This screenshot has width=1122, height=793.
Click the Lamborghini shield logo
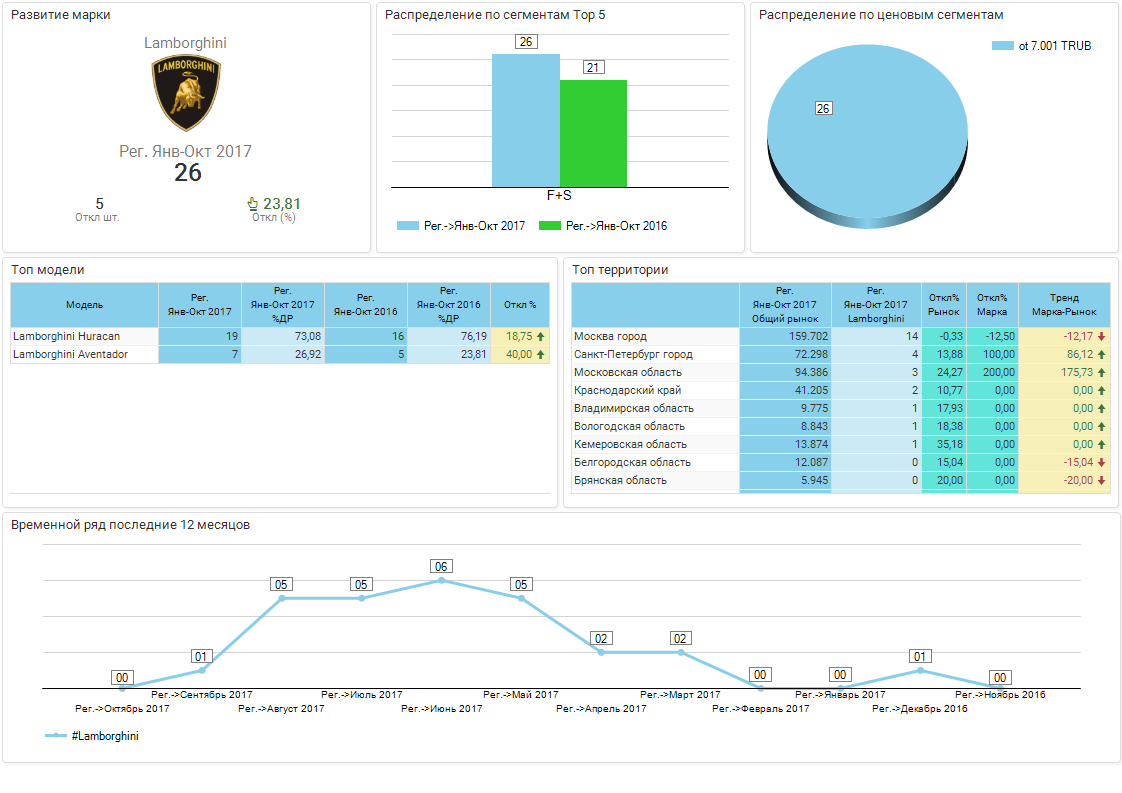(186, 94)
